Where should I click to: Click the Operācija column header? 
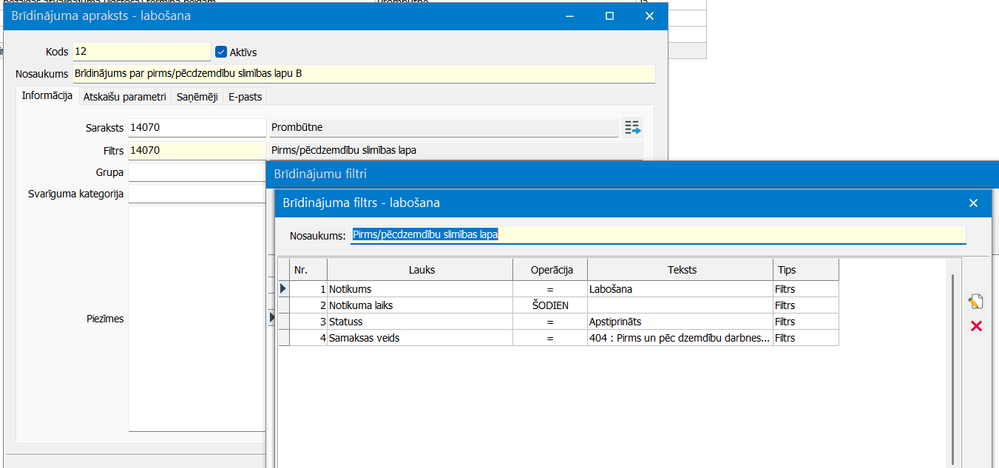(550, 269)
